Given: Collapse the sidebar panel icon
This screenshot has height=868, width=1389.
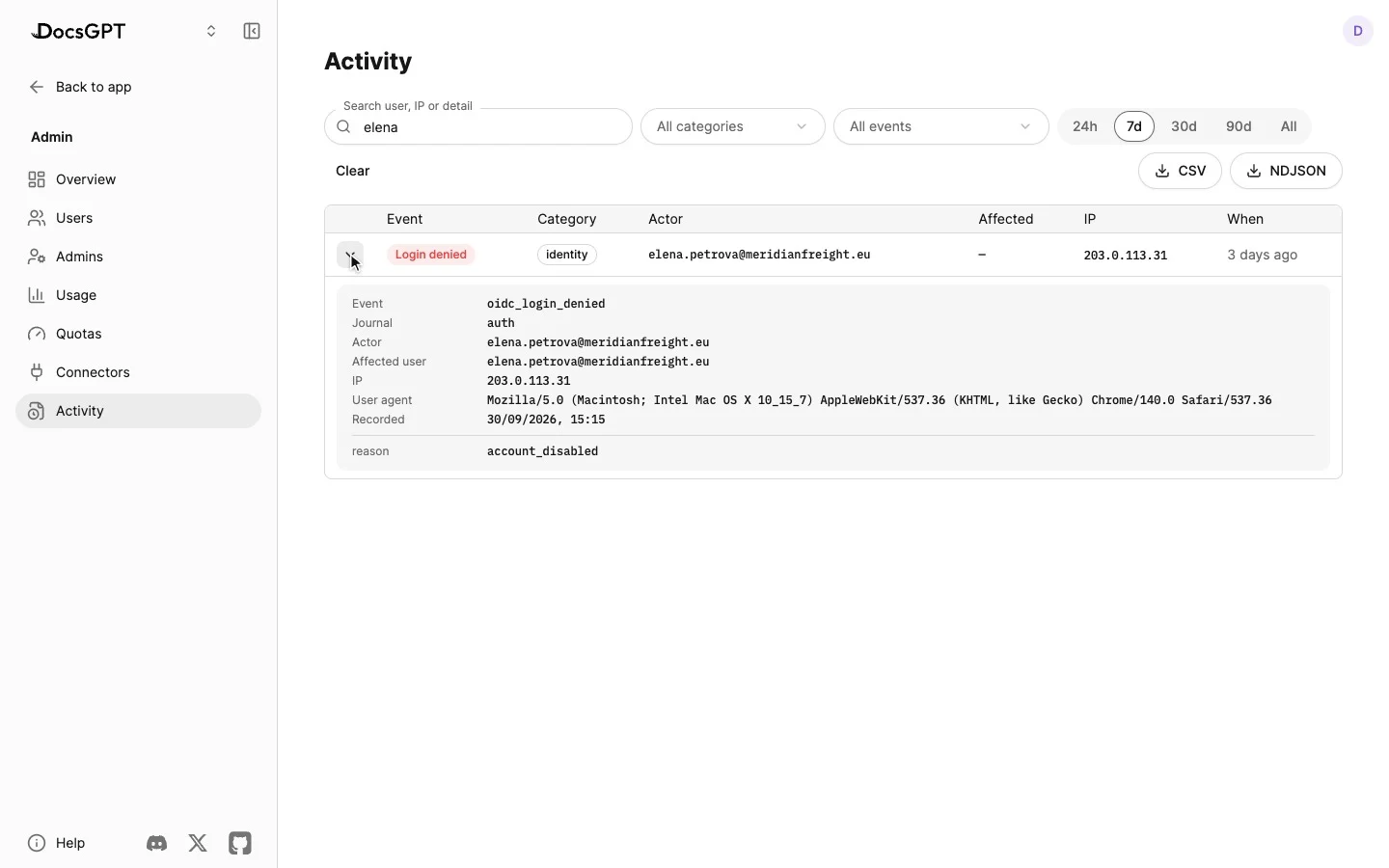Looking at the screenshot, I should pyautogui.click(x=252, y=31).
